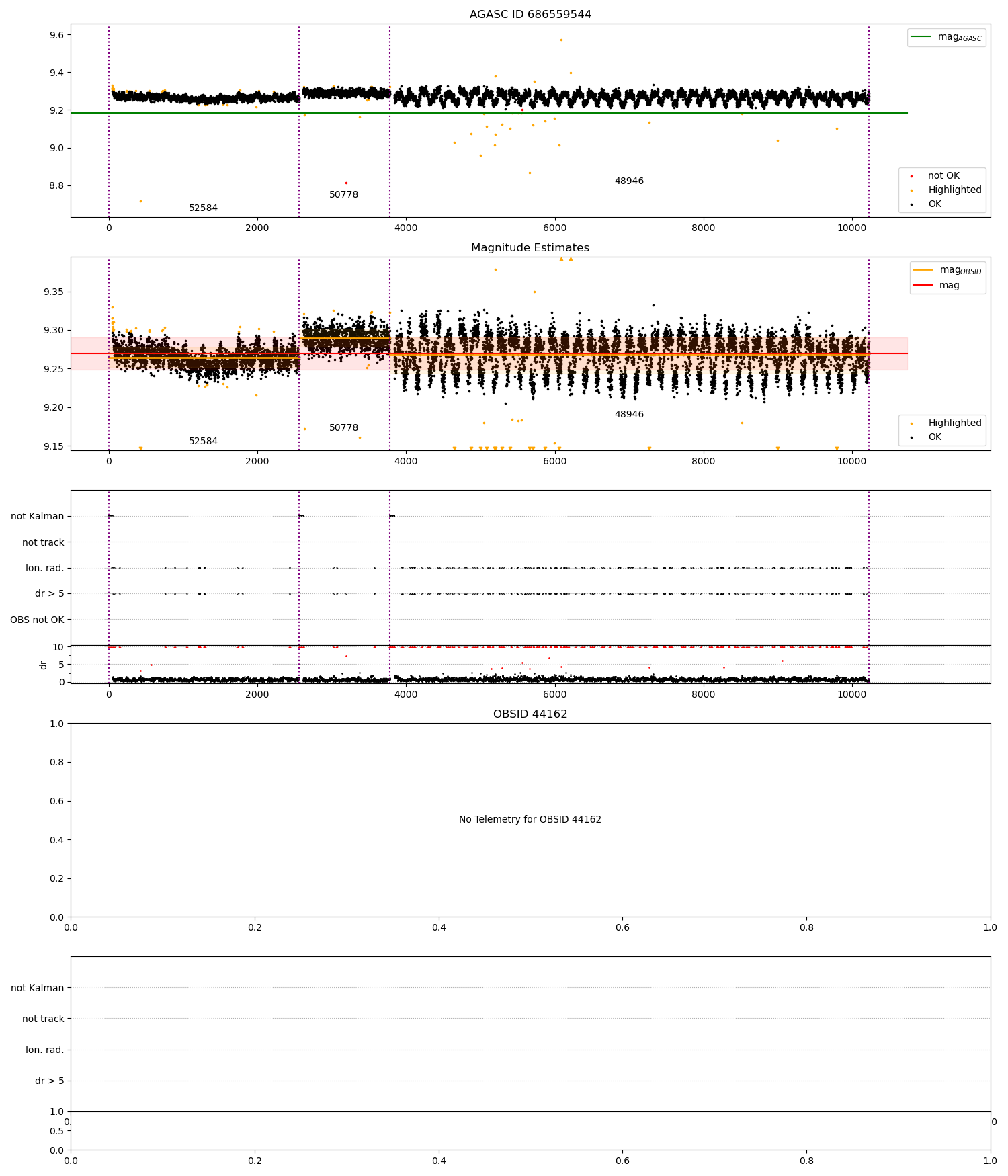Click 'dr > 5' label in the bottom plot
1008x1176 pixels.
pos(50,1081)
